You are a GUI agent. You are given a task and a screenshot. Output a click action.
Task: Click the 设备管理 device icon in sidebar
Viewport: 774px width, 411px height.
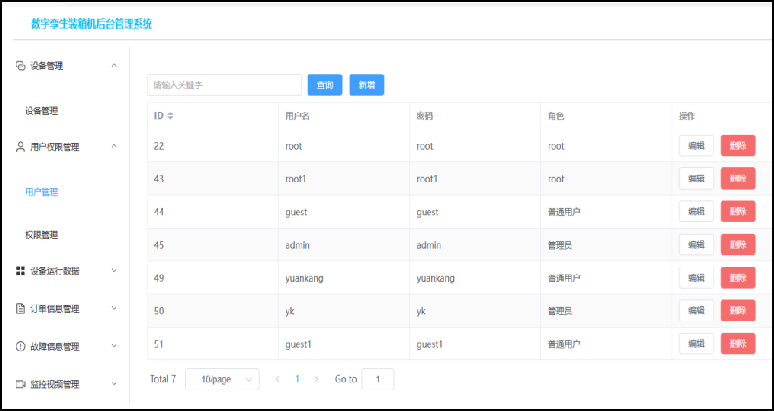(20, 66)
